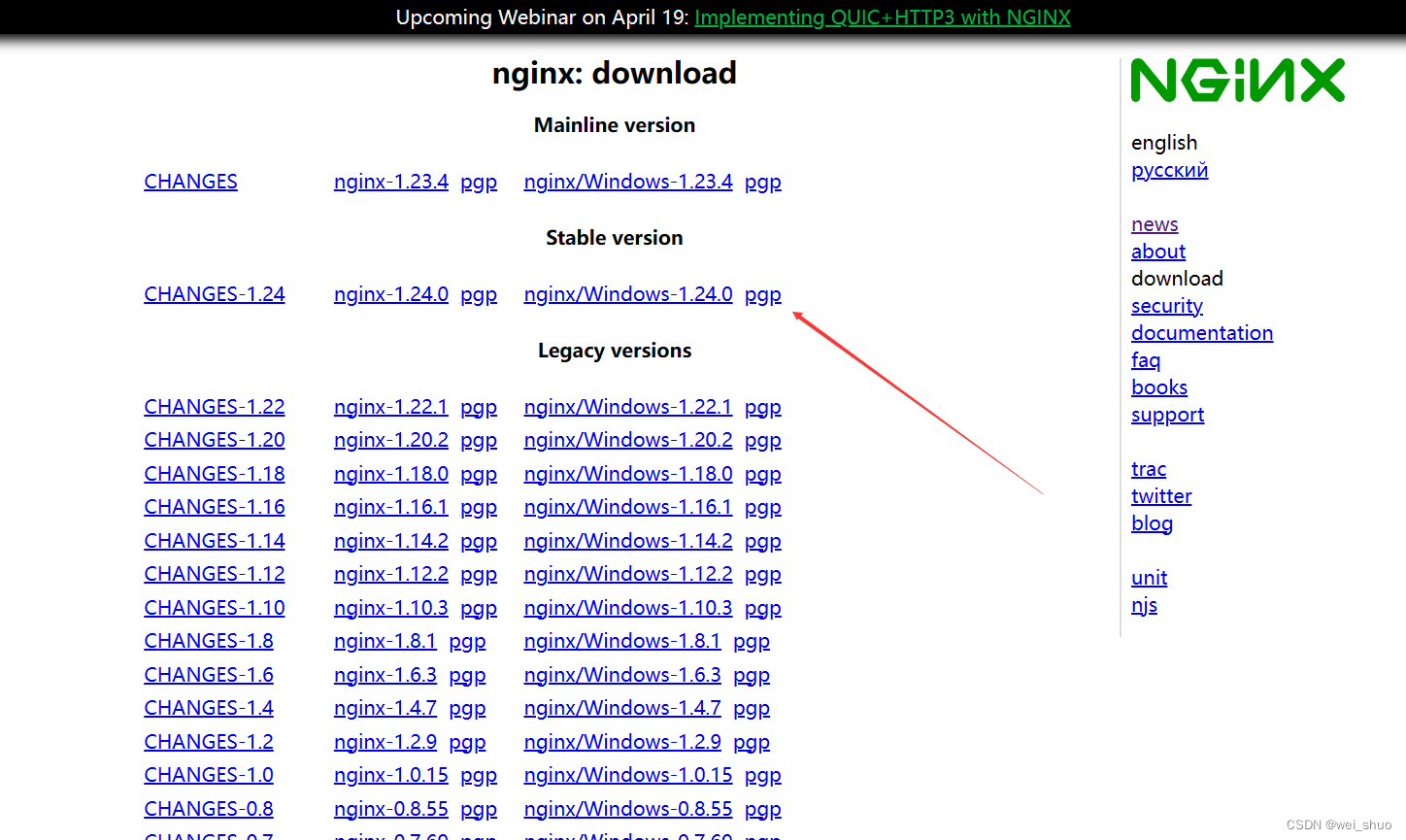Open CHANGES-1.16 link
This screenshot has width=1406, height=840.
click(215, 507)
